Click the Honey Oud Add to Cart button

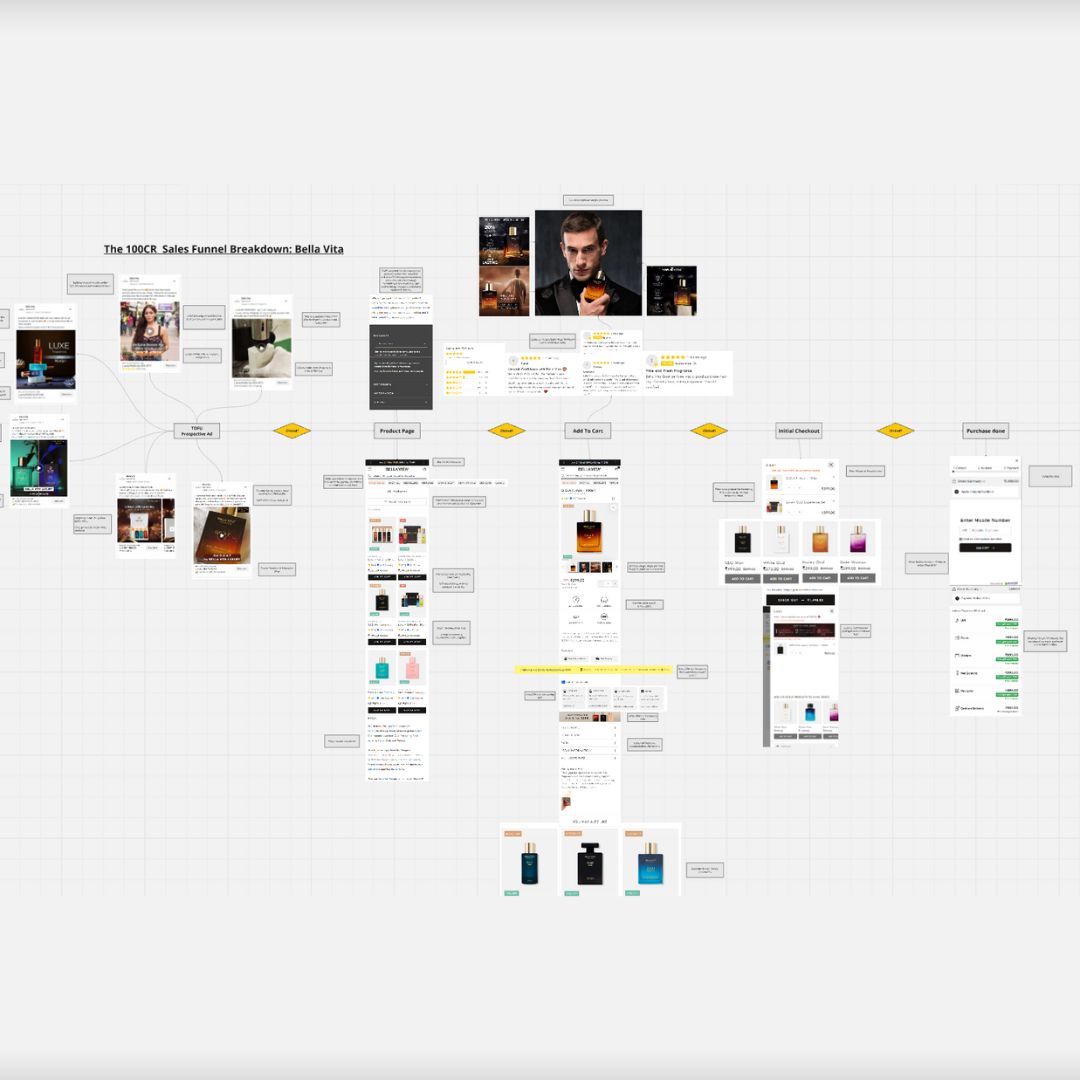819,578
